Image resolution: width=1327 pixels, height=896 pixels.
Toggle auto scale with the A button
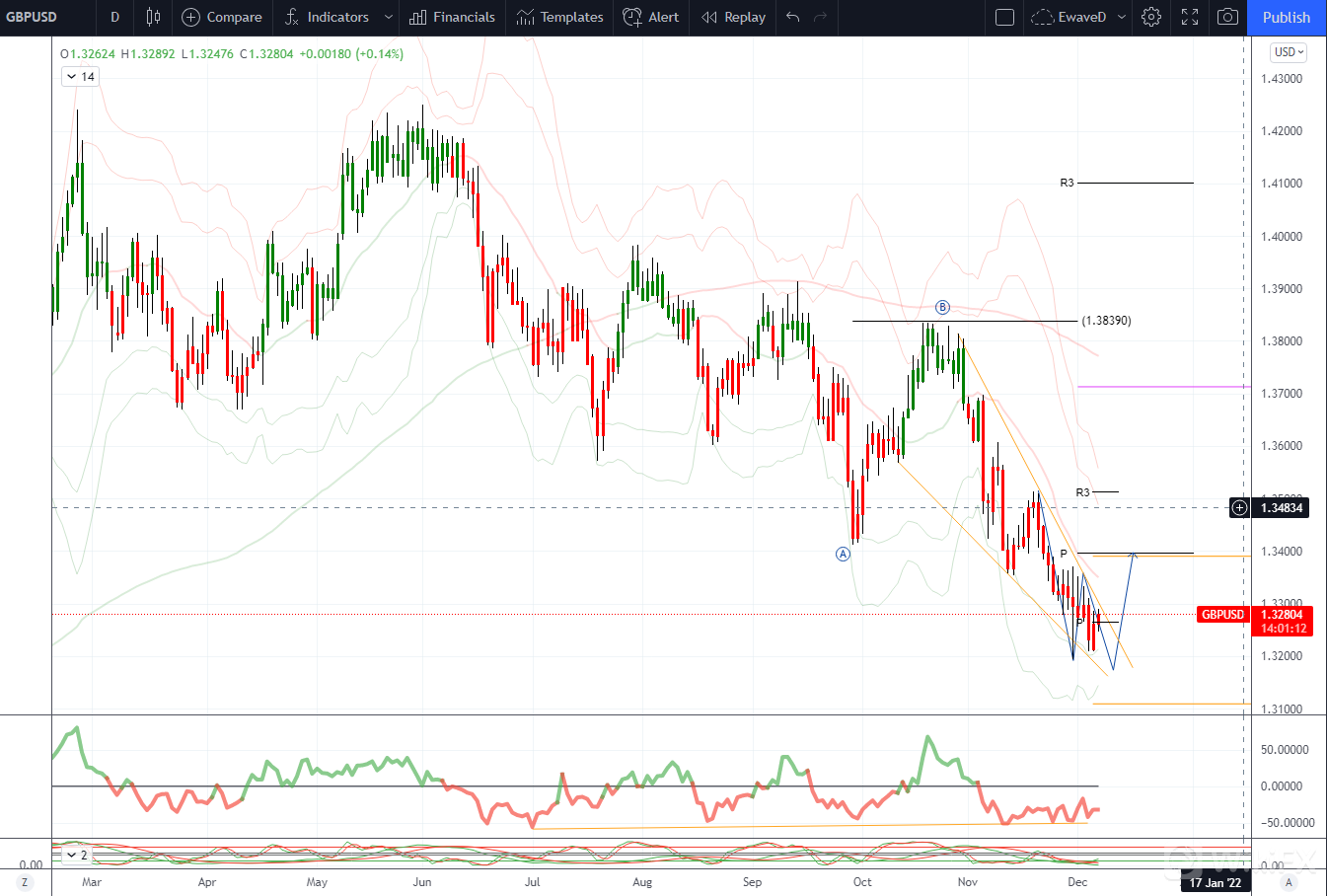pyautogui.click(x=1289, y=882)
